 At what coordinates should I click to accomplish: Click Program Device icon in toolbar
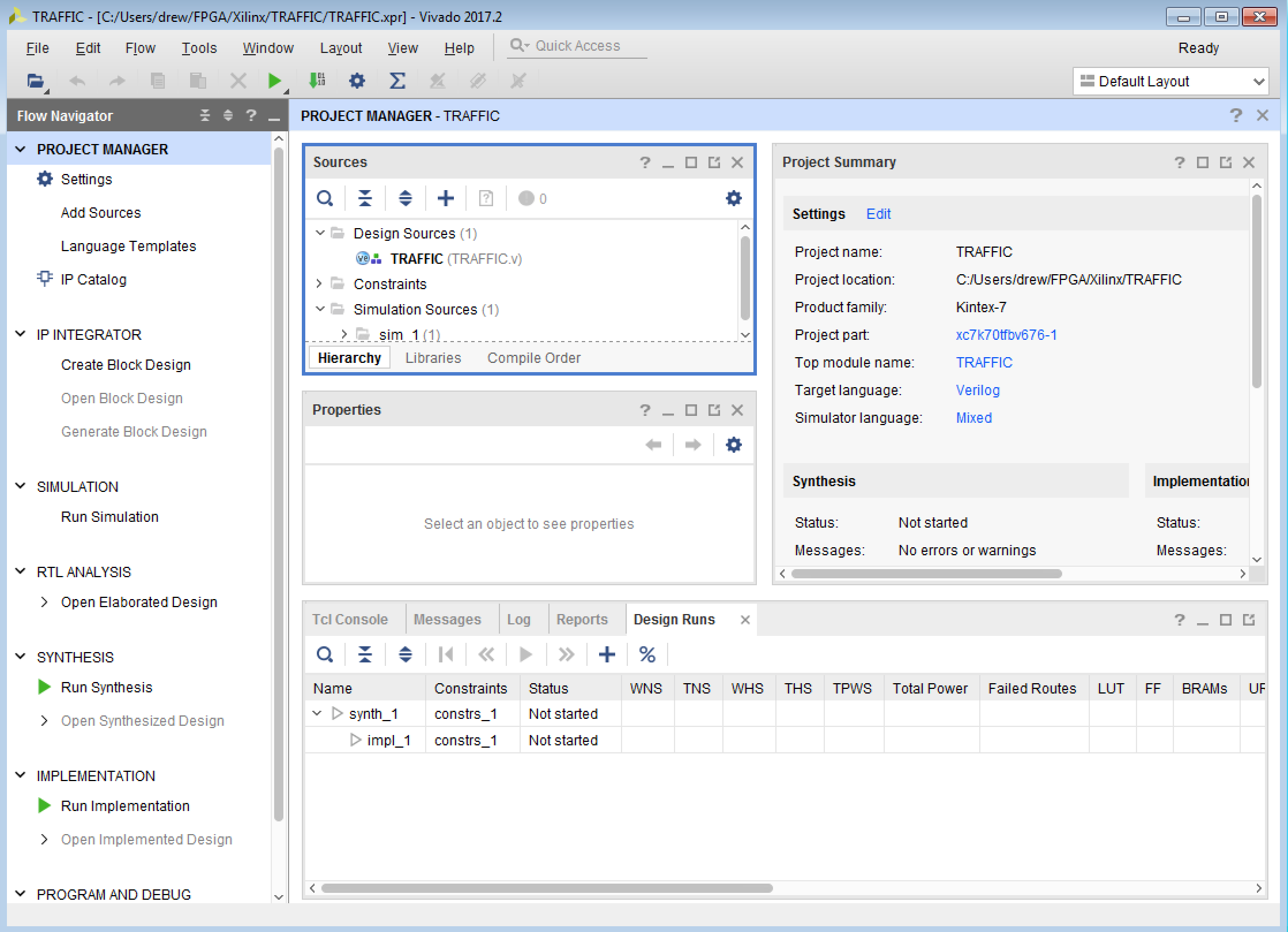(x=317, y=81)
